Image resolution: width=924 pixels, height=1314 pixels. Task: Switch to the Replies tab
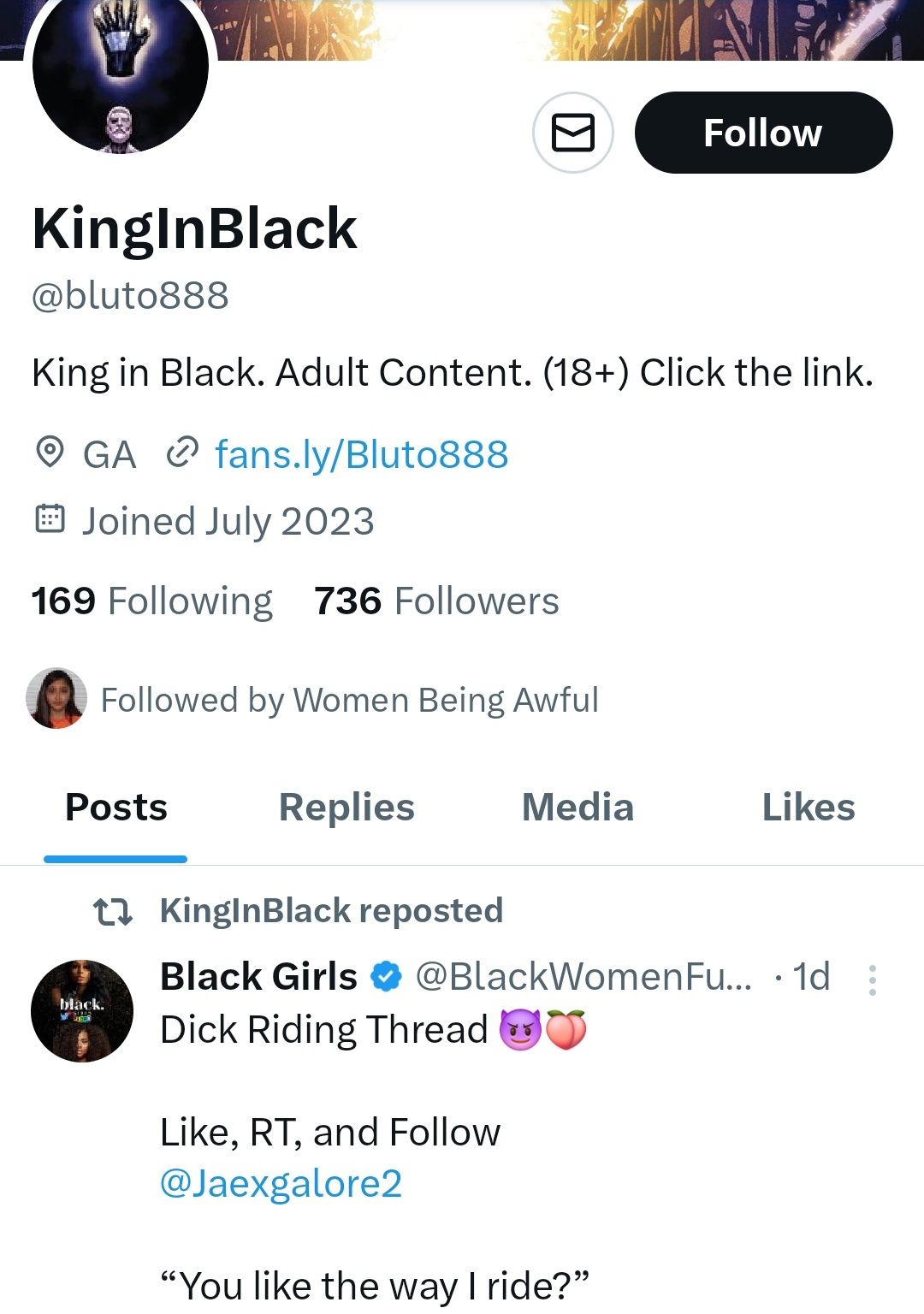pyautogui.click(x=346, y=808)
